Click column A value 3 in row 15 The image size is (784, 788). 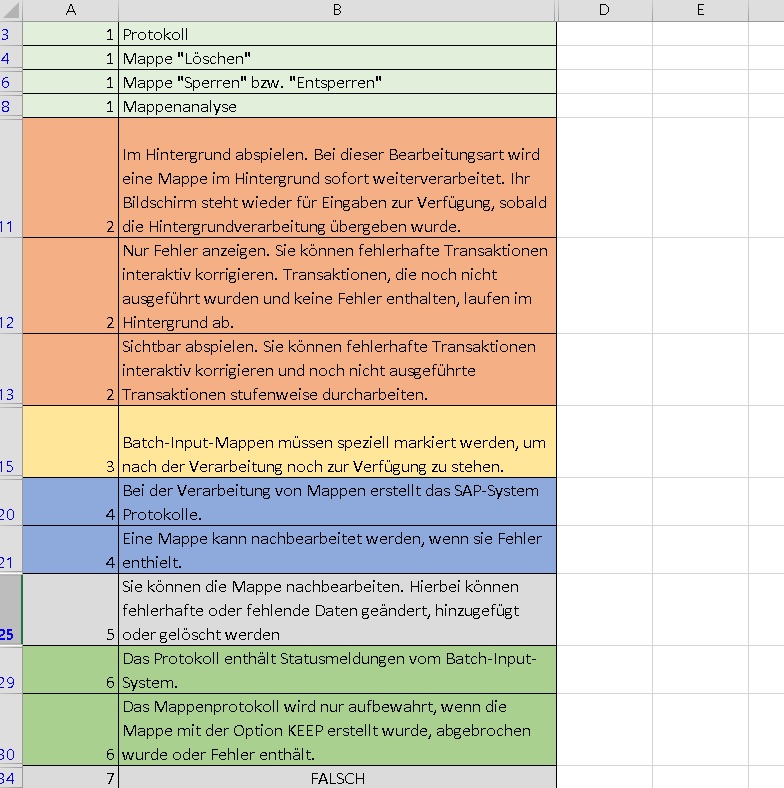point(71,442)
